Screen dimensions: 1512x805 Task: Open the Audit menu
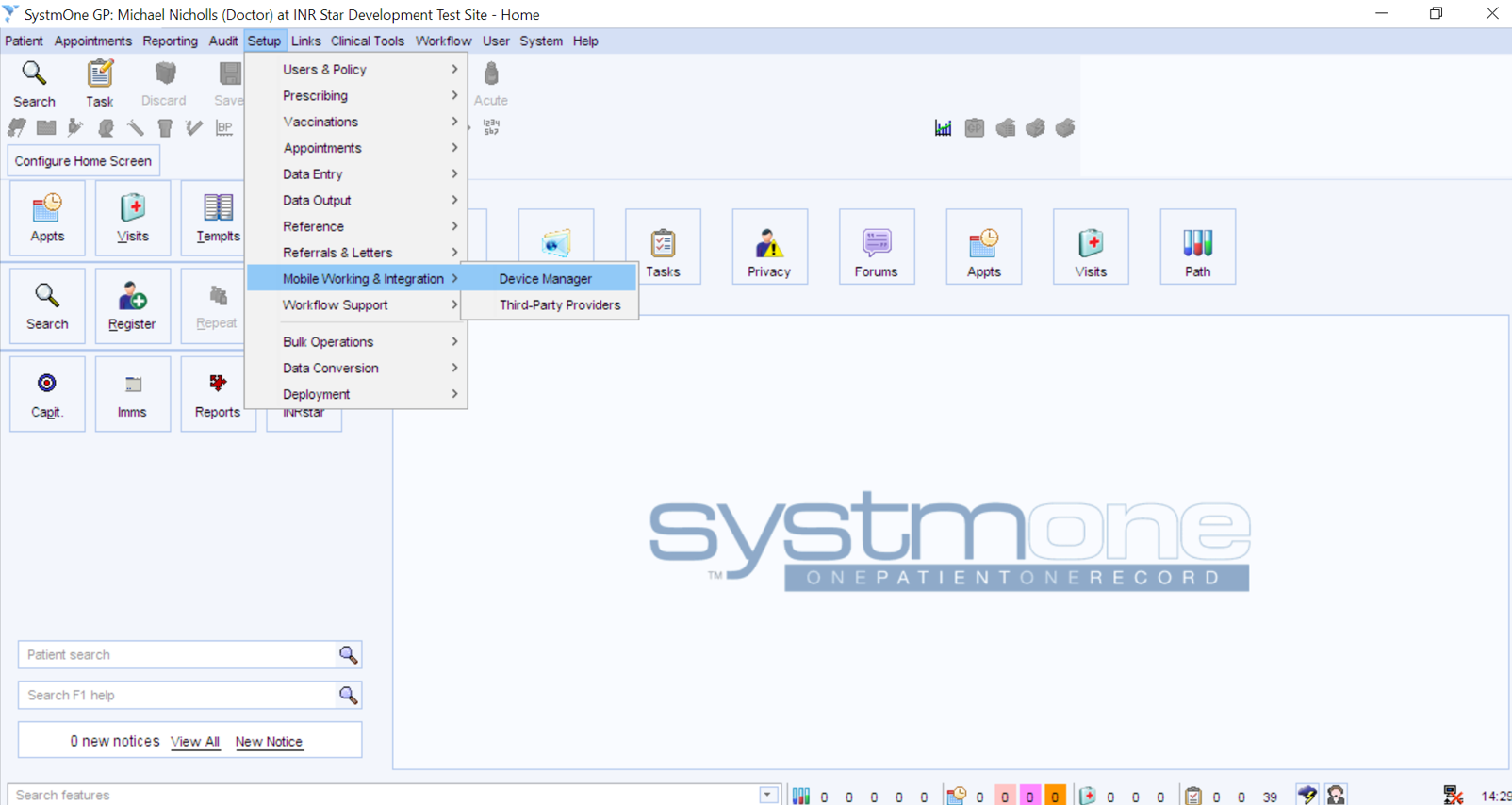coord(222,41)
